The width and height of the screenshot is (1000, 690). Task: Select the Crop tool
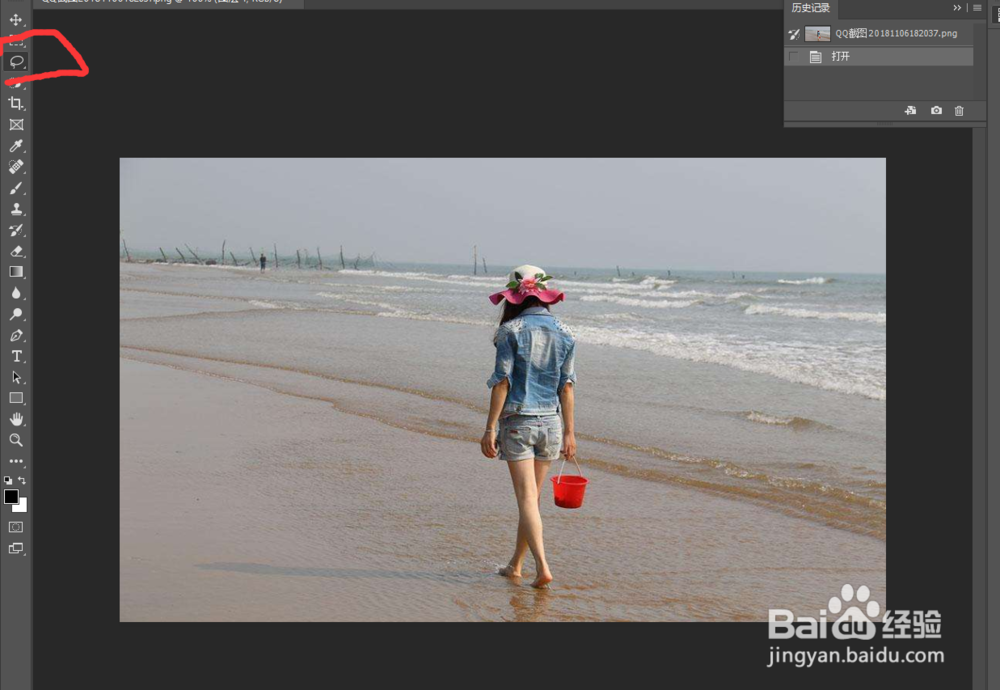point(15,104)
